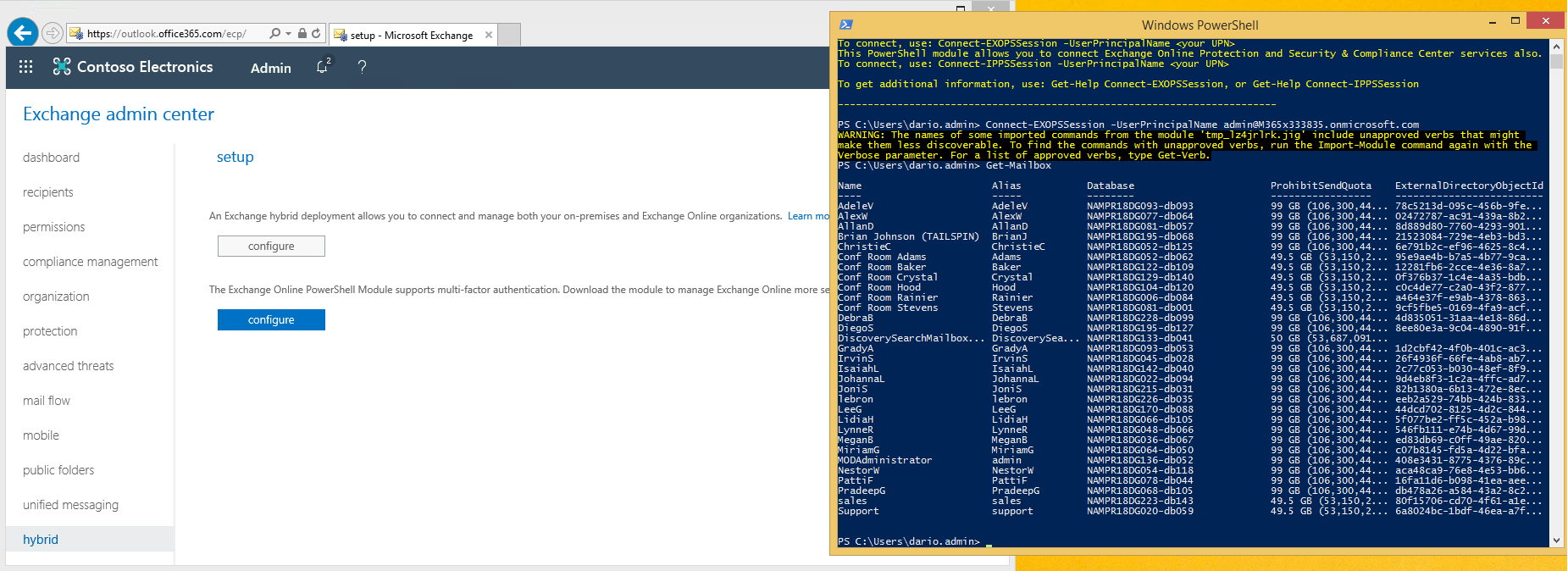
Task: Click the PowerShell scroll down arrow
Action: [x=1556, y=541]
